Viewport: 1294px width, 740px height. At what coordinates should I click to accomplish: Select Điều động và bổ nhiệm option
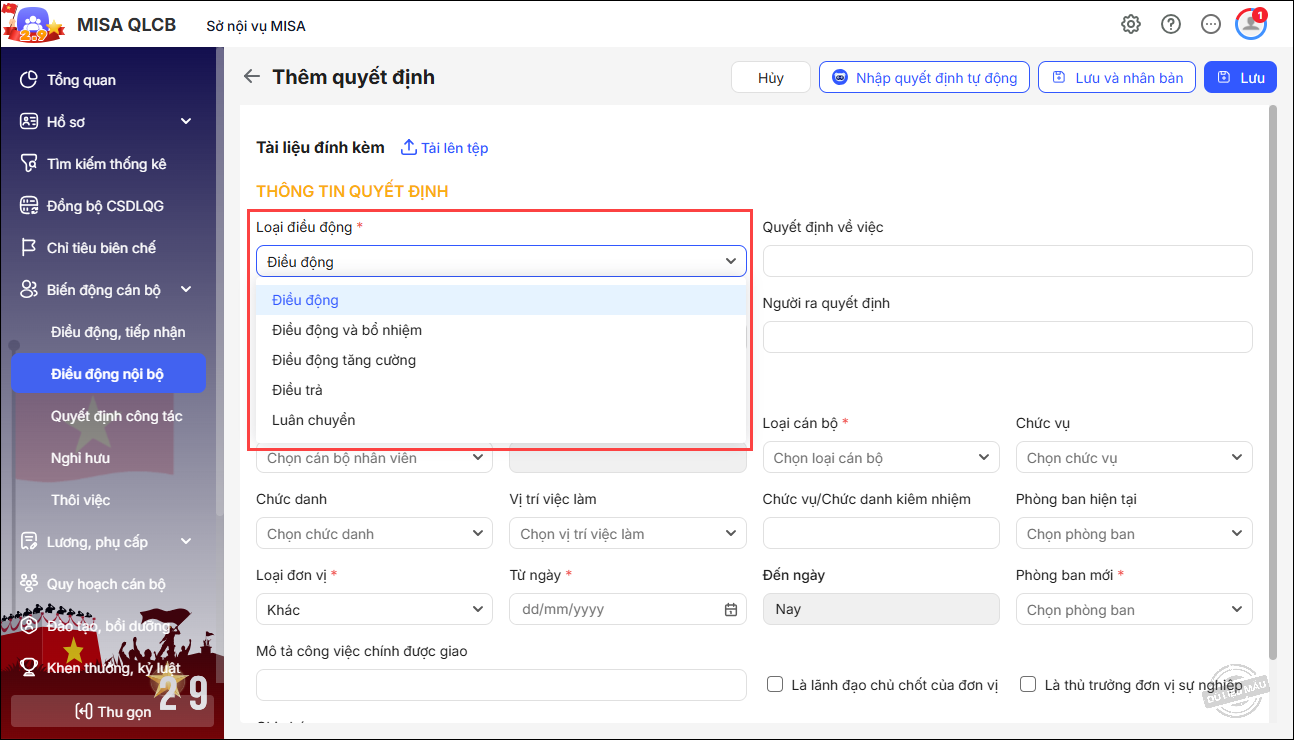(x=346, y=330)
